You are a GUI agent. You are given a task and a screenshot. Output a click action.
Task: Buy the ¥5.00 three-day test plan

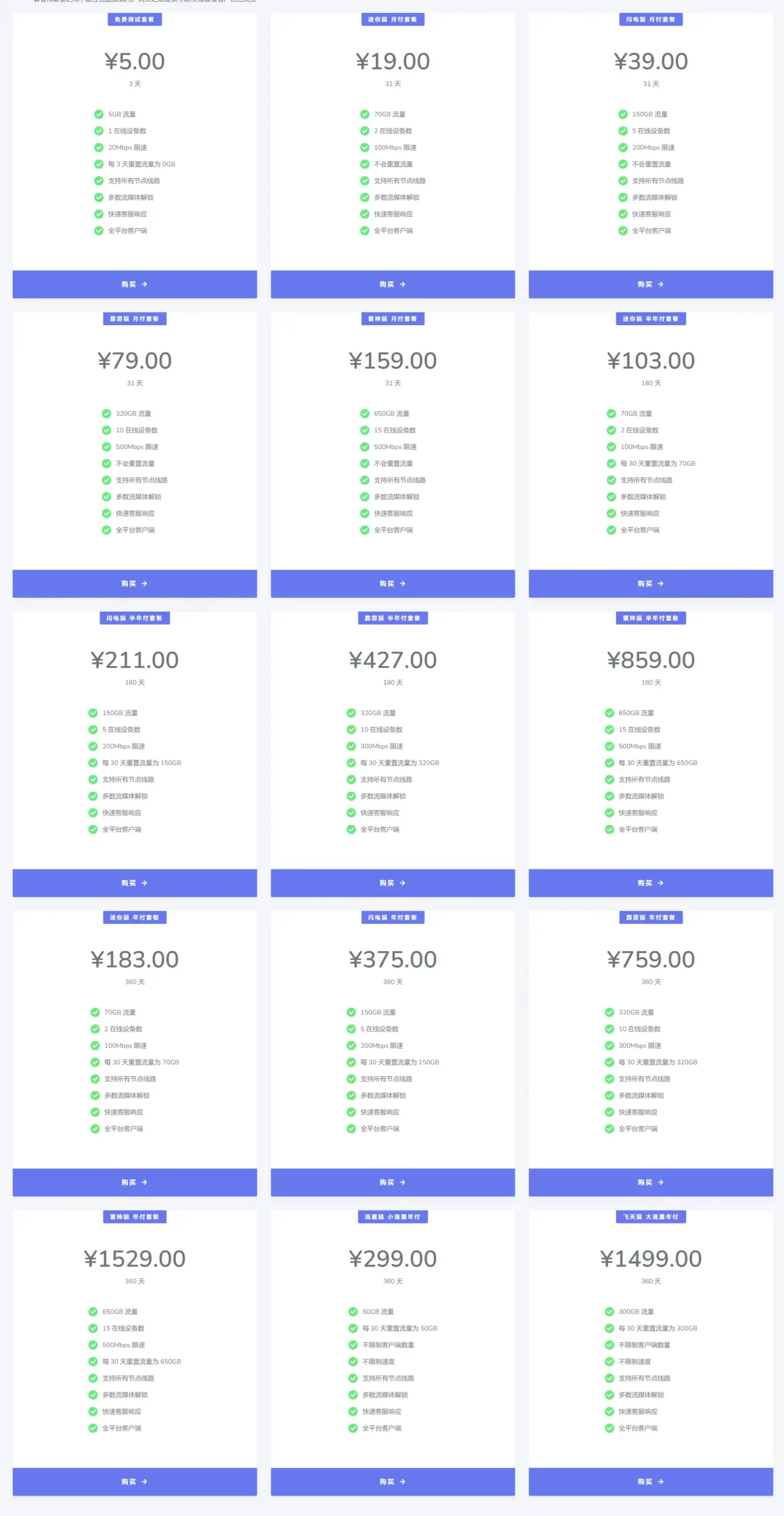coord(135,284)
